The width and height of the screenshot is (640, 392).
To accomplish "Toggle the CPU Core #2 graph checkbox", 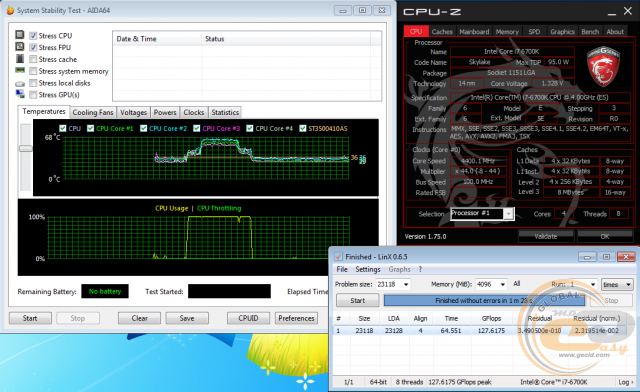I will 143,128.
